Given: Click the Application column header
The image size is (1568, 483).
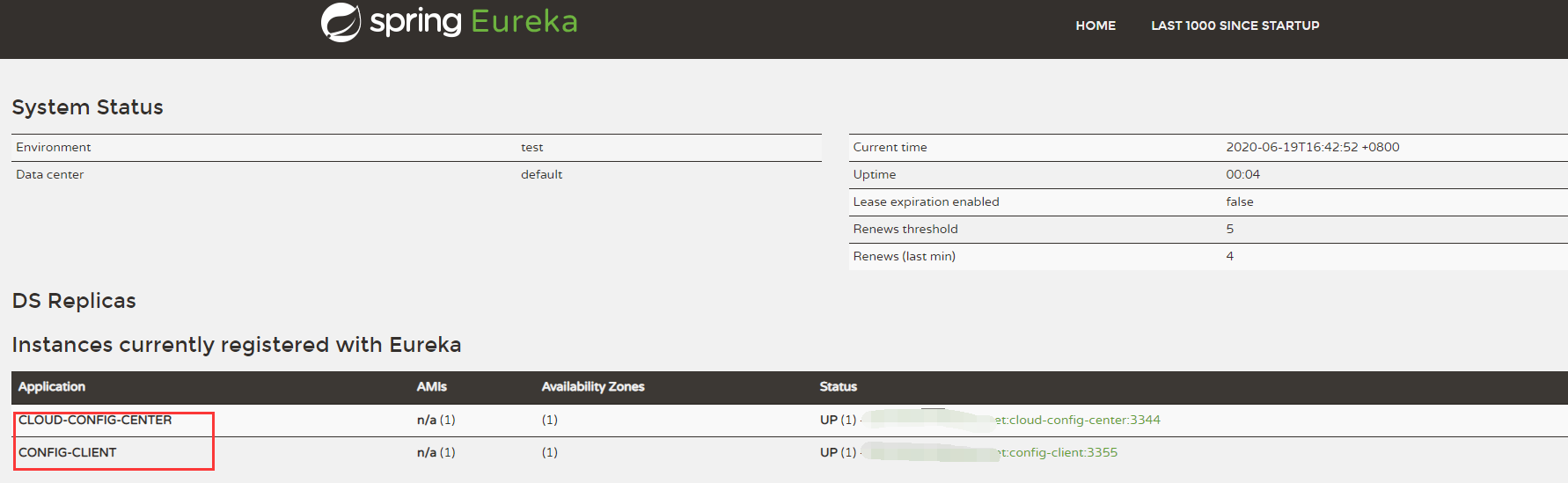Looking at the screenshot, I should (52, 386).
